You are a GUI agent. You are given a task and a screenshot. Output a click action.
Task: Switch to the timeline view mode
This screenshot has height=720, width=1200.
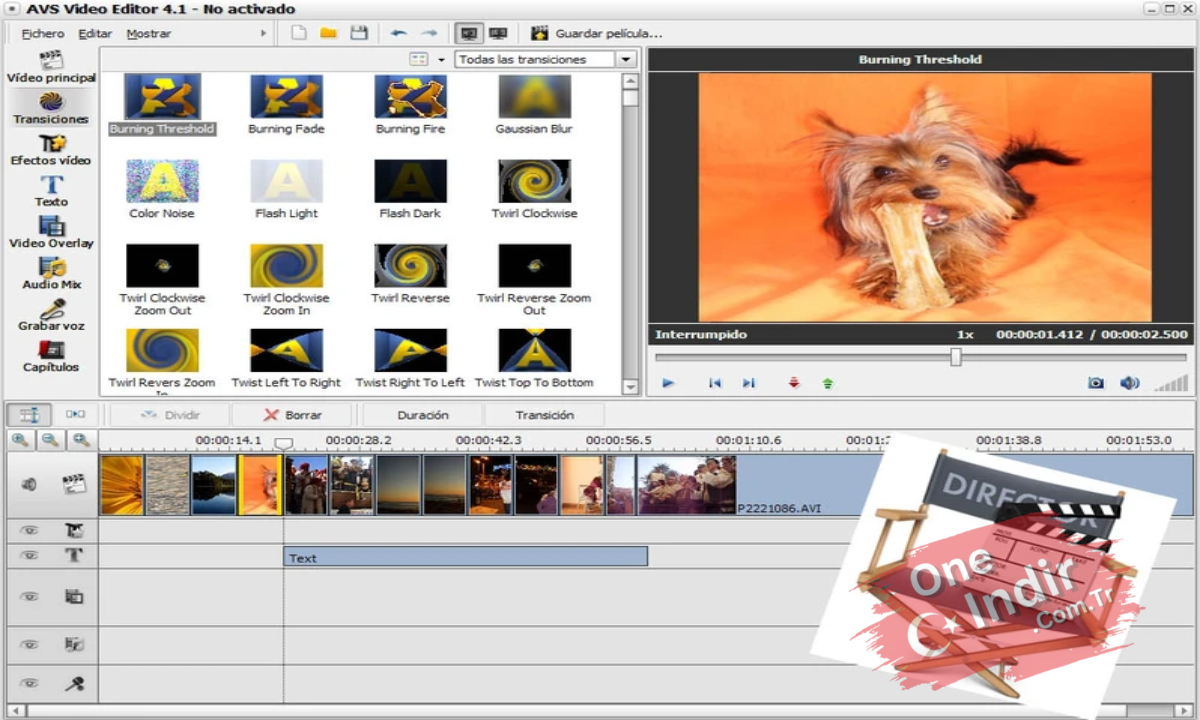31,414
